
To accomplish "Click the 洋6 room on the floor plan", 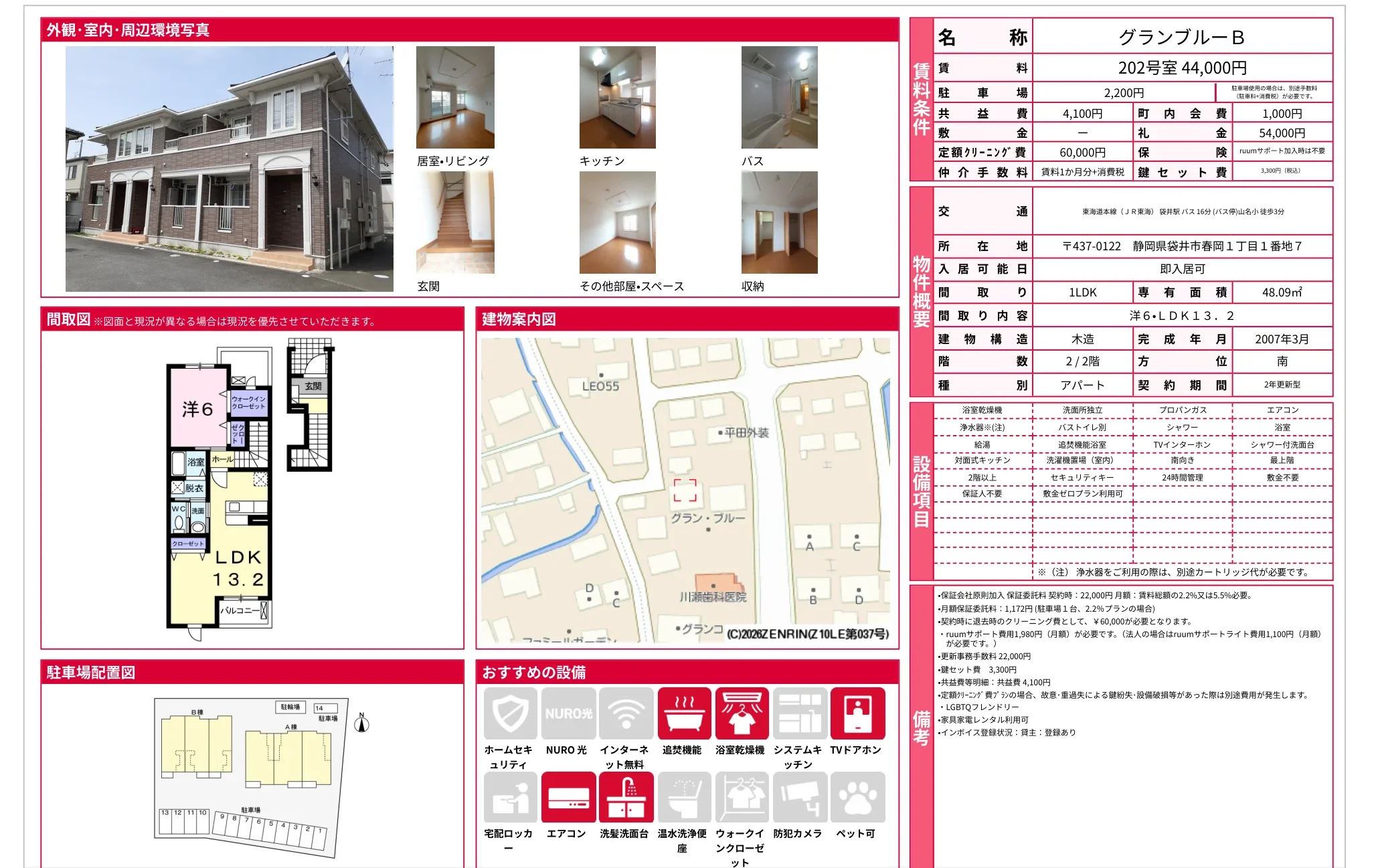I will click(x=198, y=408).
